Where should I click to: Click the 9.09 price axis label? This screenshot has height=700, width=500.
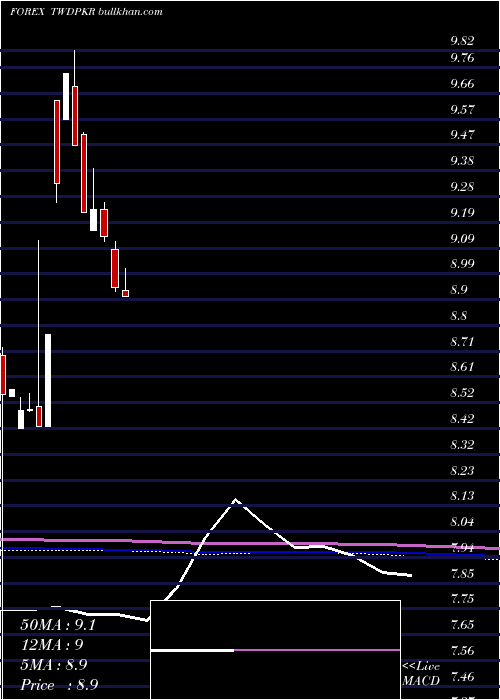(x=462, y=238)
